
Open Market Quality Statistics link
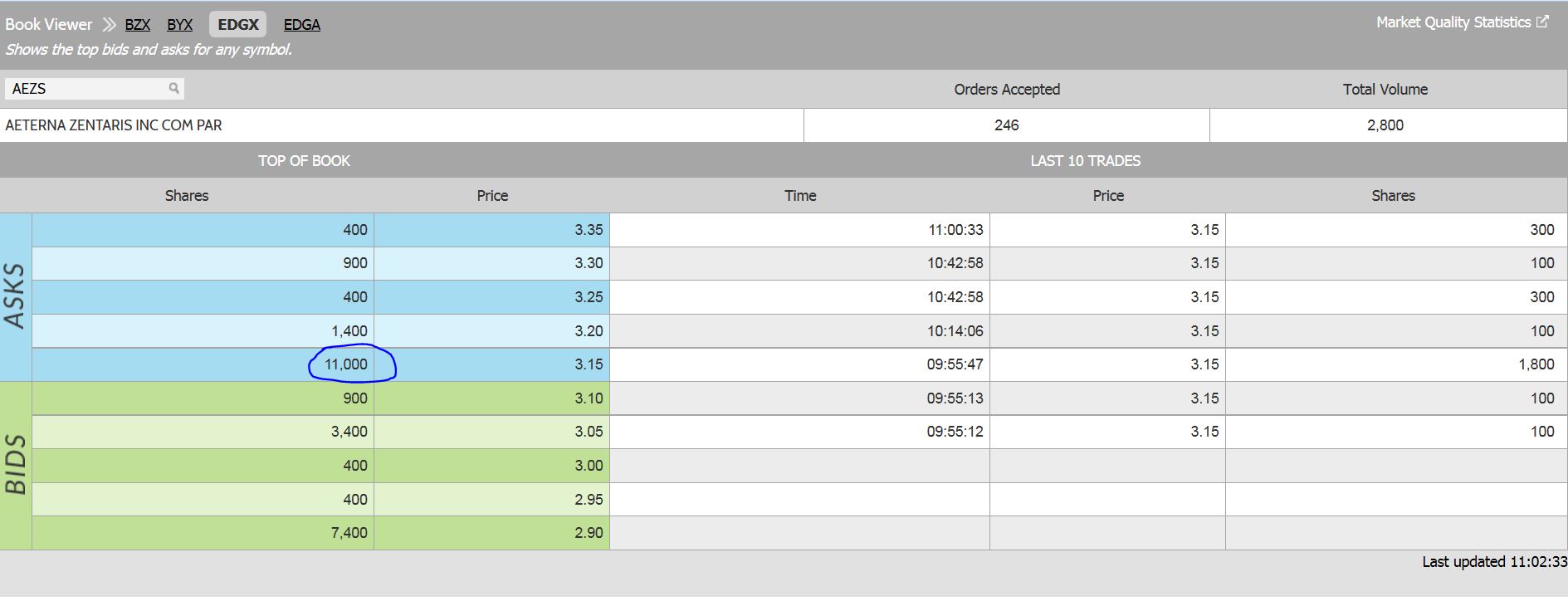click(x=1453, y=22)
